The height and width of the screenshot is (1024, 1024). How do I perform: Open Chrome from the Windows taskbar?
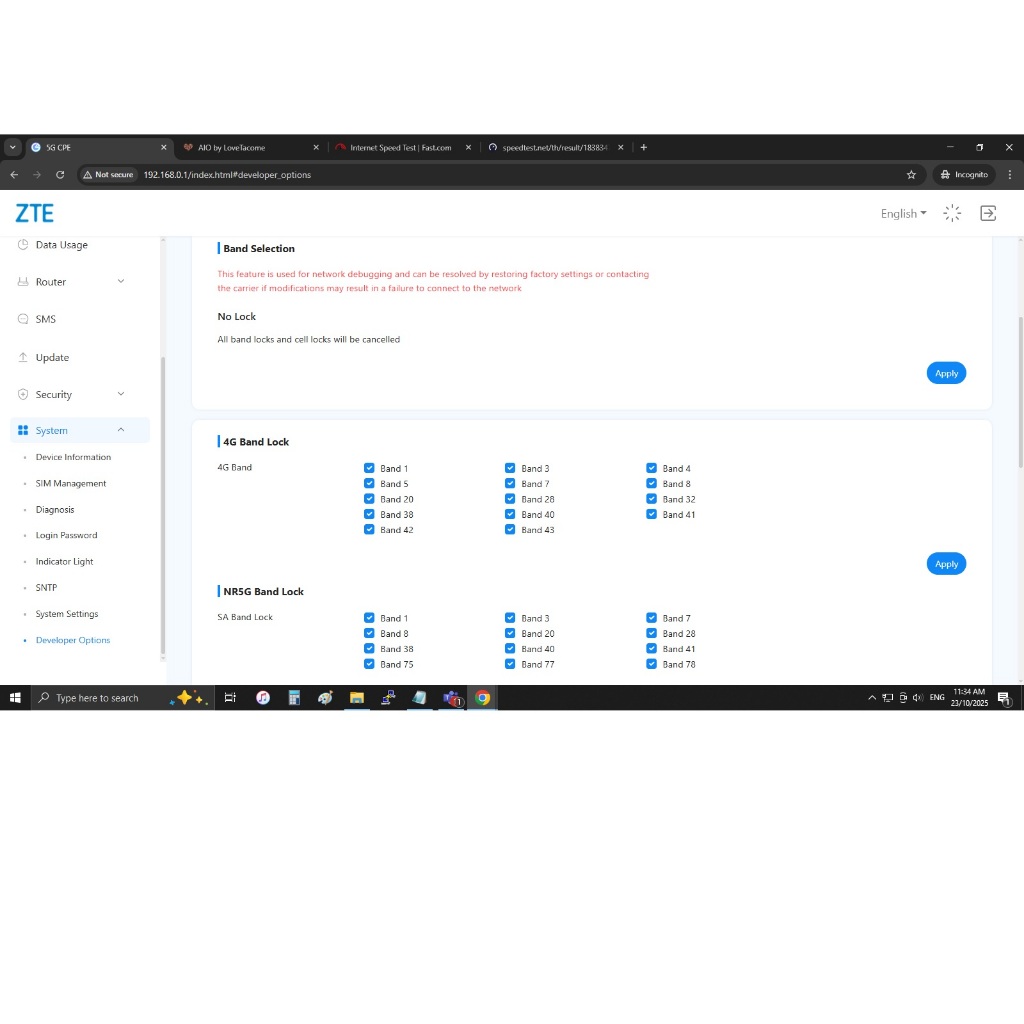pos(483,698)
